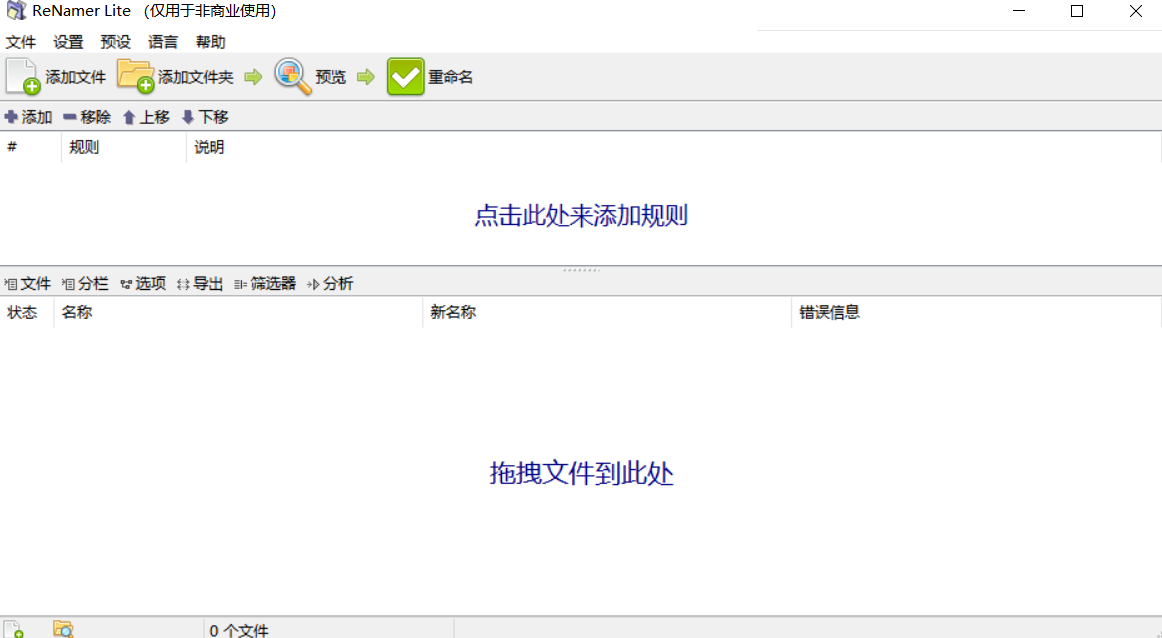Screen dimensions: 1162x638
Task: Click the 上移 up-arrow icon
Action: 127,116
